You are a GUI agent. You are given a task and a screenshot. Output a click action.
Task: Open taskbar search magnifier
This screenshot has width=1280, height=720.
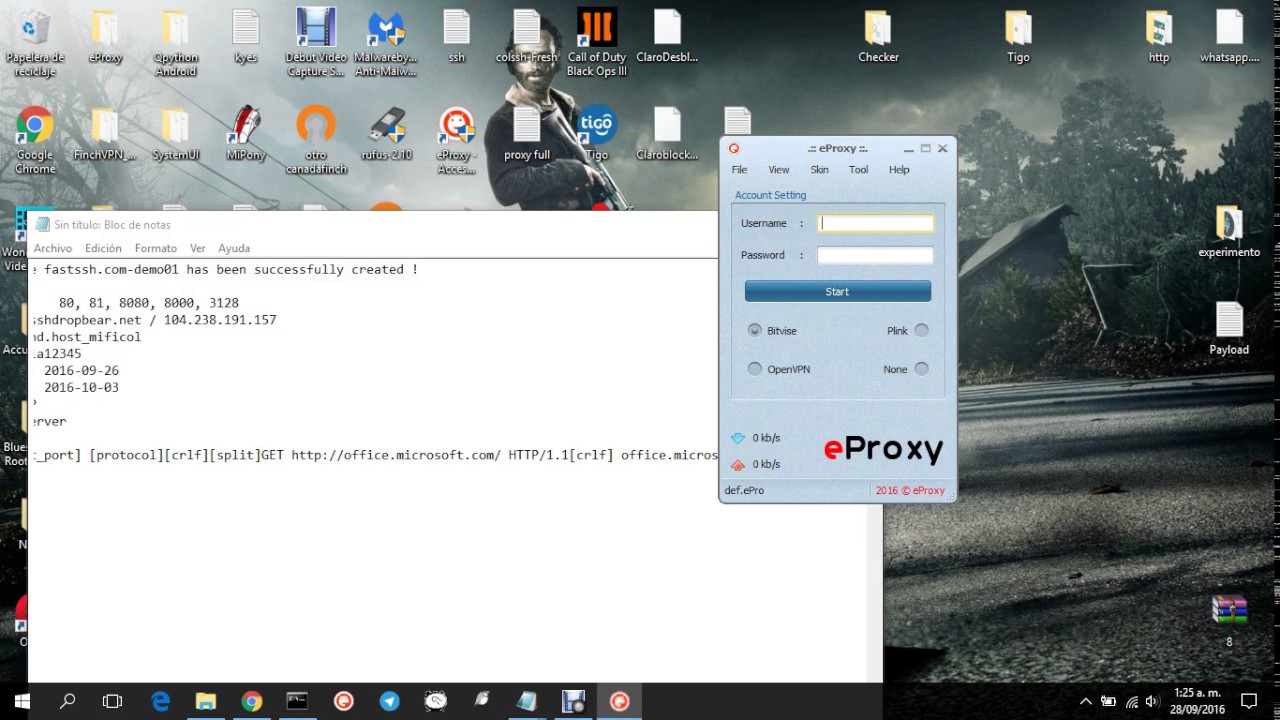pos(68,701)
